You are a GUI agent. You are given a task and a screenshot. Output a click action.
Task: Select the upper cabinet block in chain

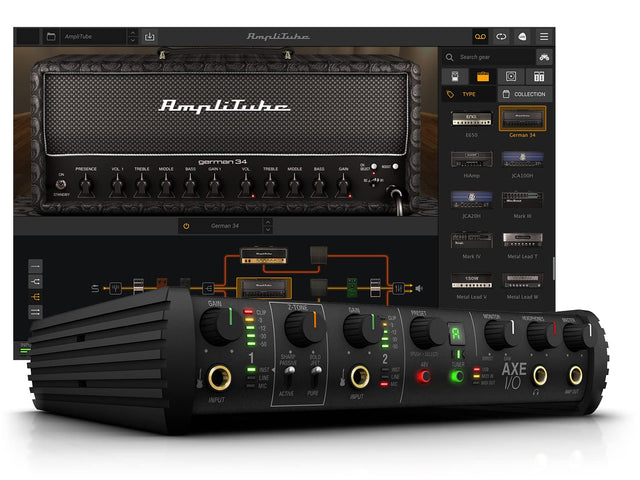tap(318, 255)
